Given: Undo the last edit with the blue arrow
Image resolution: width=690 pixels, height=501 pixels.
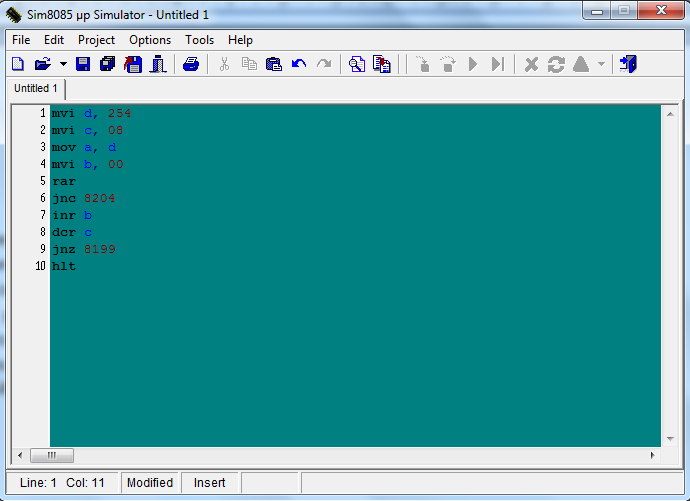Looking at the screenshot, I should [x=299, y=64].
